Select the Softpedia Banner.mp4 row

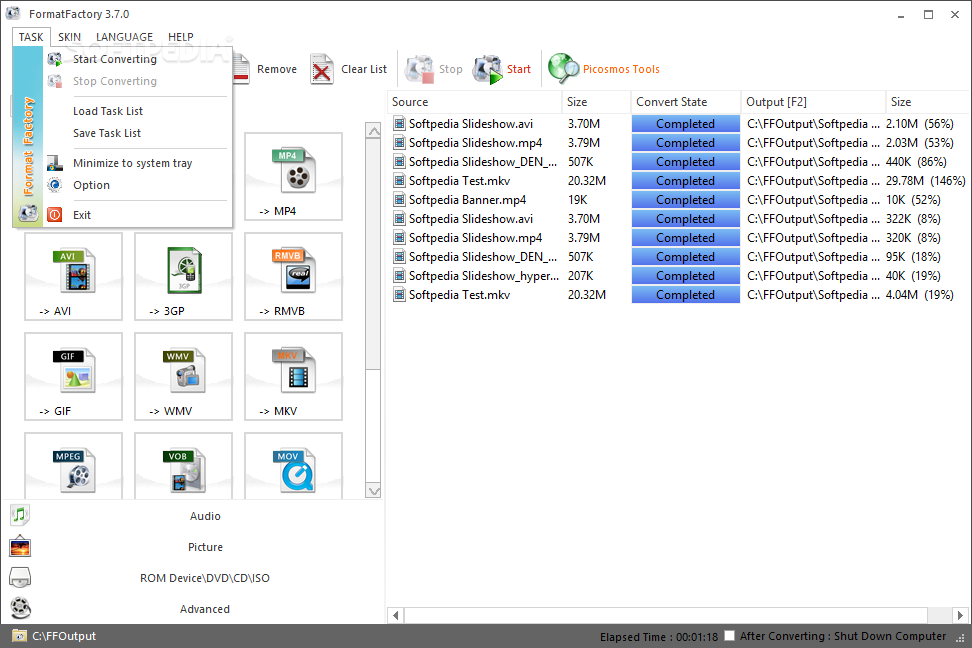(678, 200)
